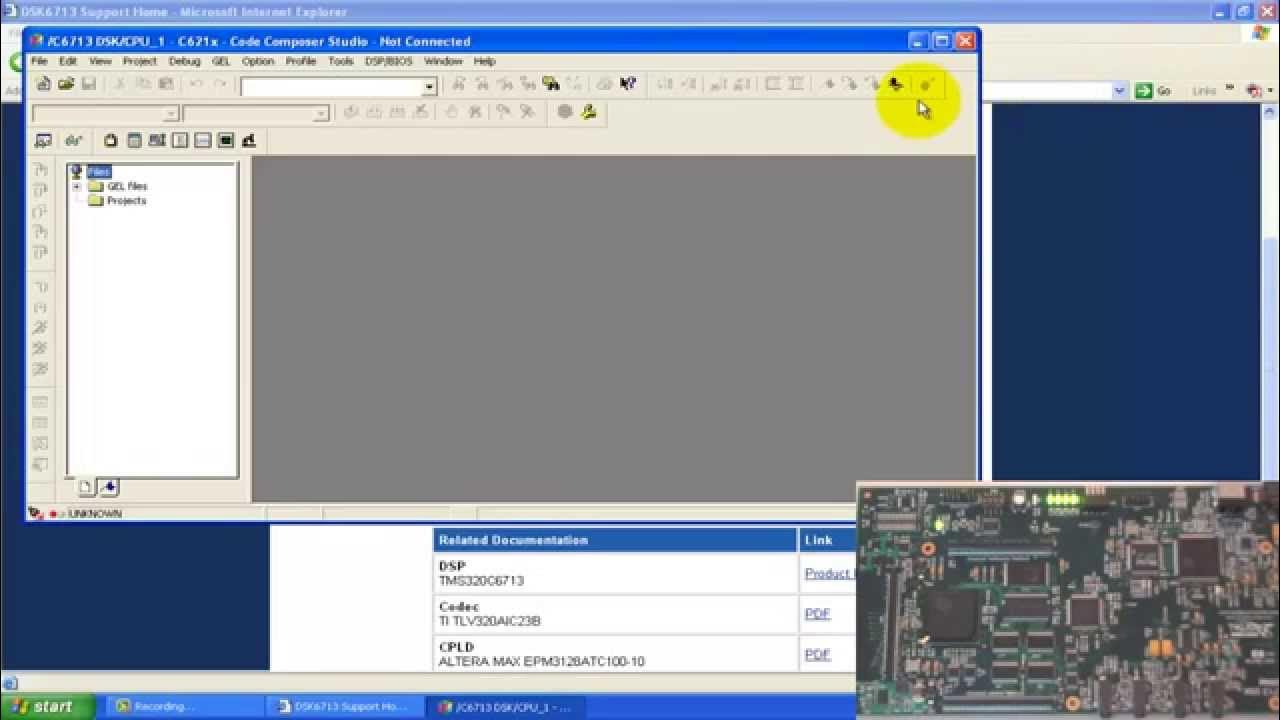Click the UNKNOWN status bar text
This screenshot has width=1280, height=720.
(x=95, y=514)
